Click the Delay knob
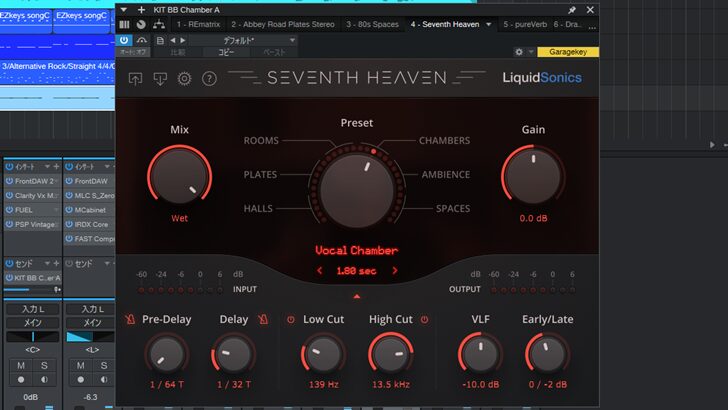The width and height of the screenshot is (728, 410). tap(234, 354)
